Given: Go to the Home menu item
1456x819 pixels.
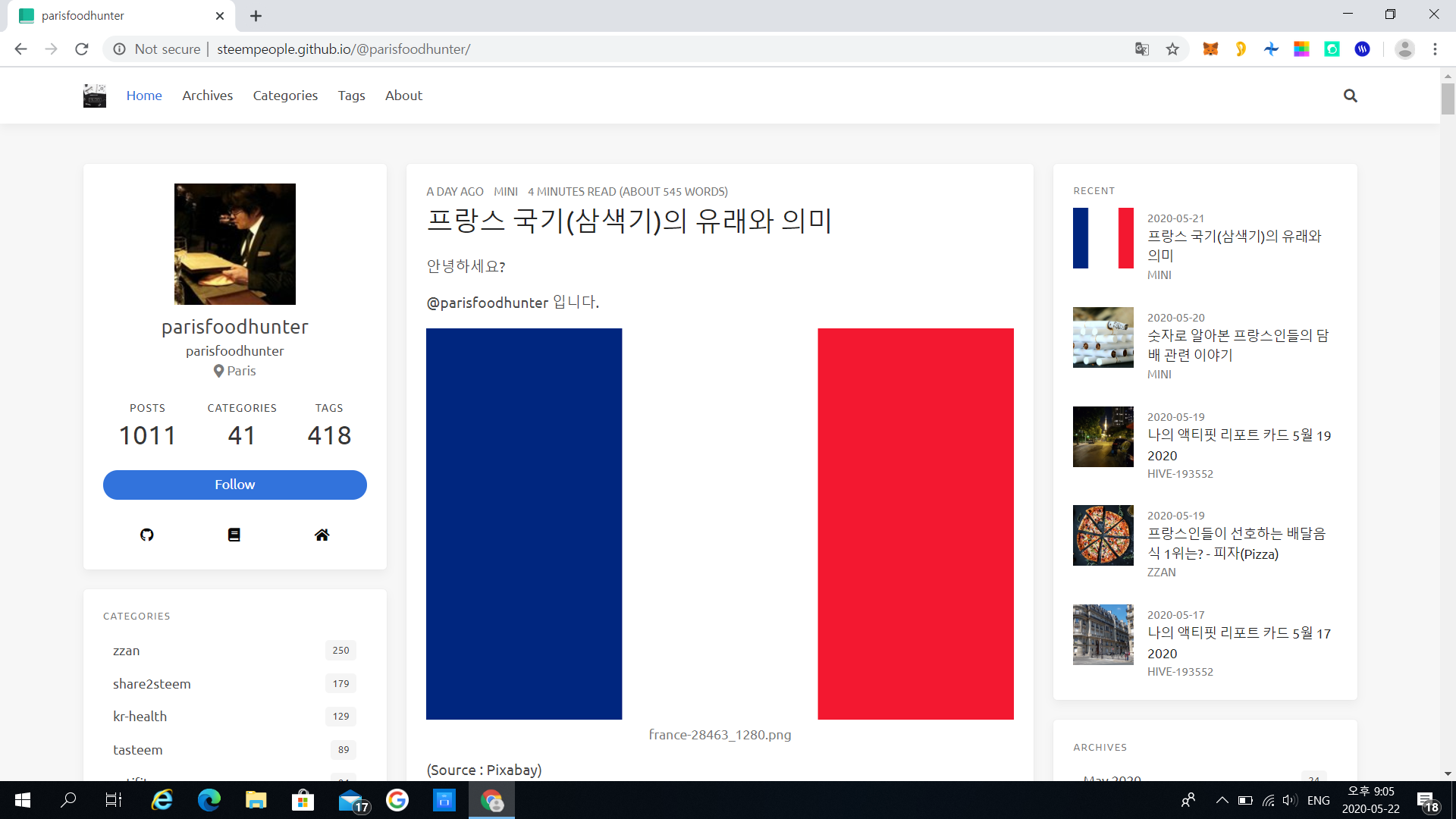Looking at the screenshot, I should (x=144, y=96).
